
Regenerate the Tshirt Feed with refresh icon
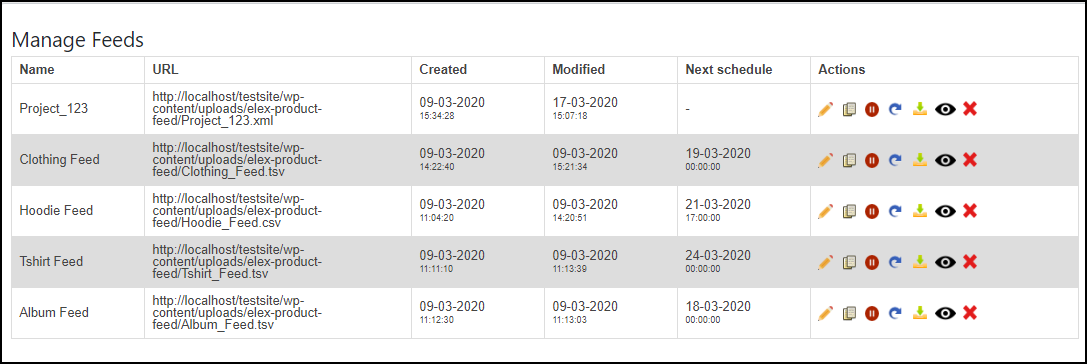(x=895, y=262)
